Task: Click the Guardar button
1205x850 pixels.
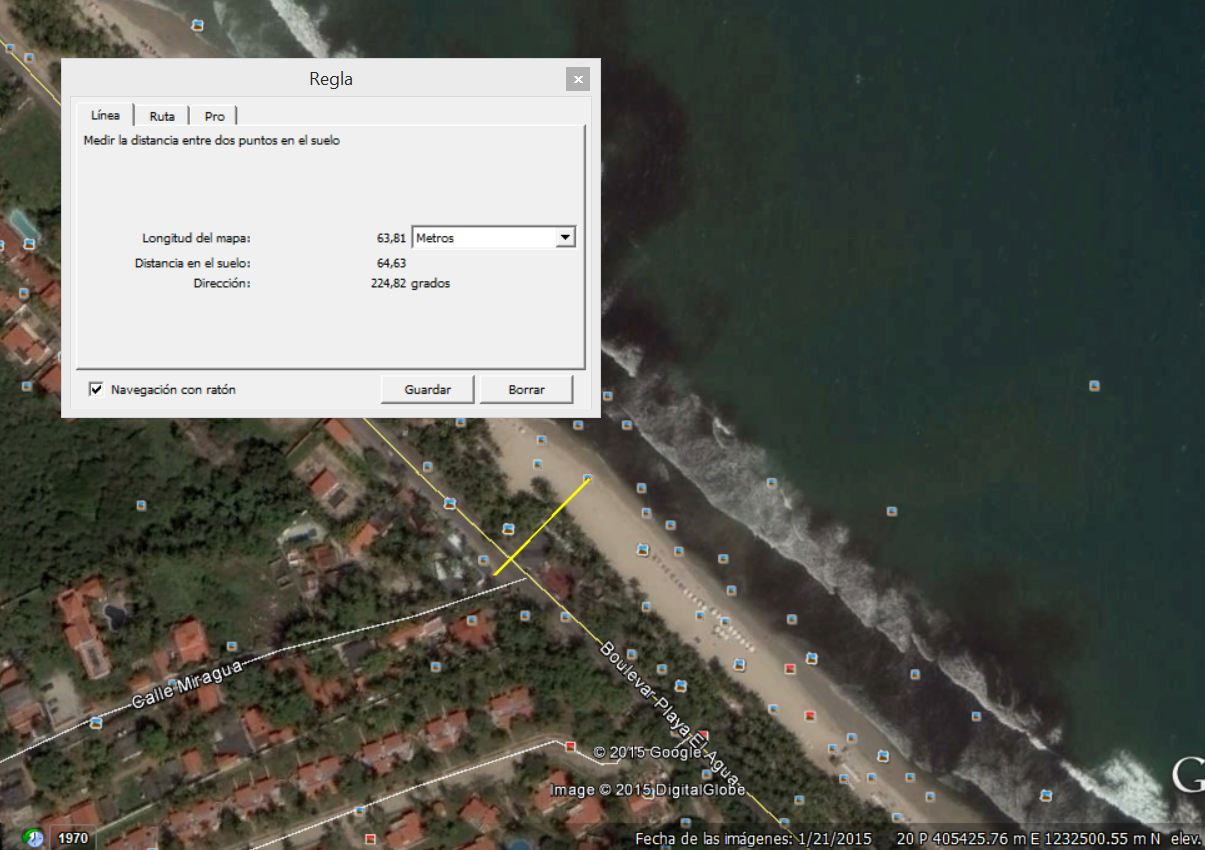Action: (x=427, y=389)
